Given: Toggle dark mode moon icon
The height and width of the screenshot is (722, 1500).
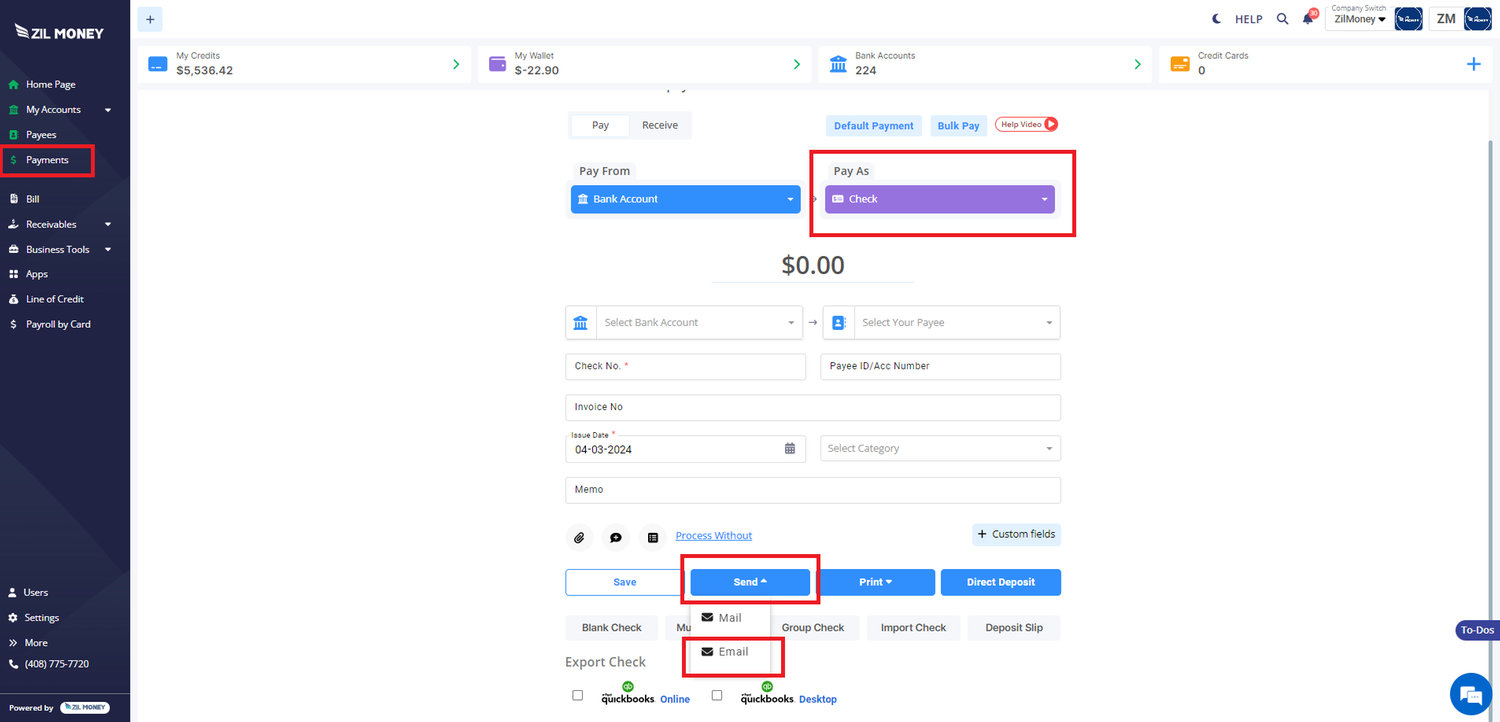Looking at the screenshot, I should pos(1217,19).
